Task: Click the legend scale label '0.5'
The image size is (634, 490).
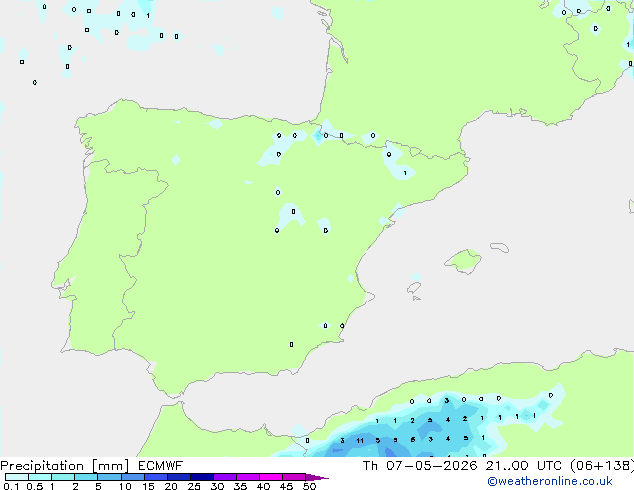Action: click(x=34, y=486)
